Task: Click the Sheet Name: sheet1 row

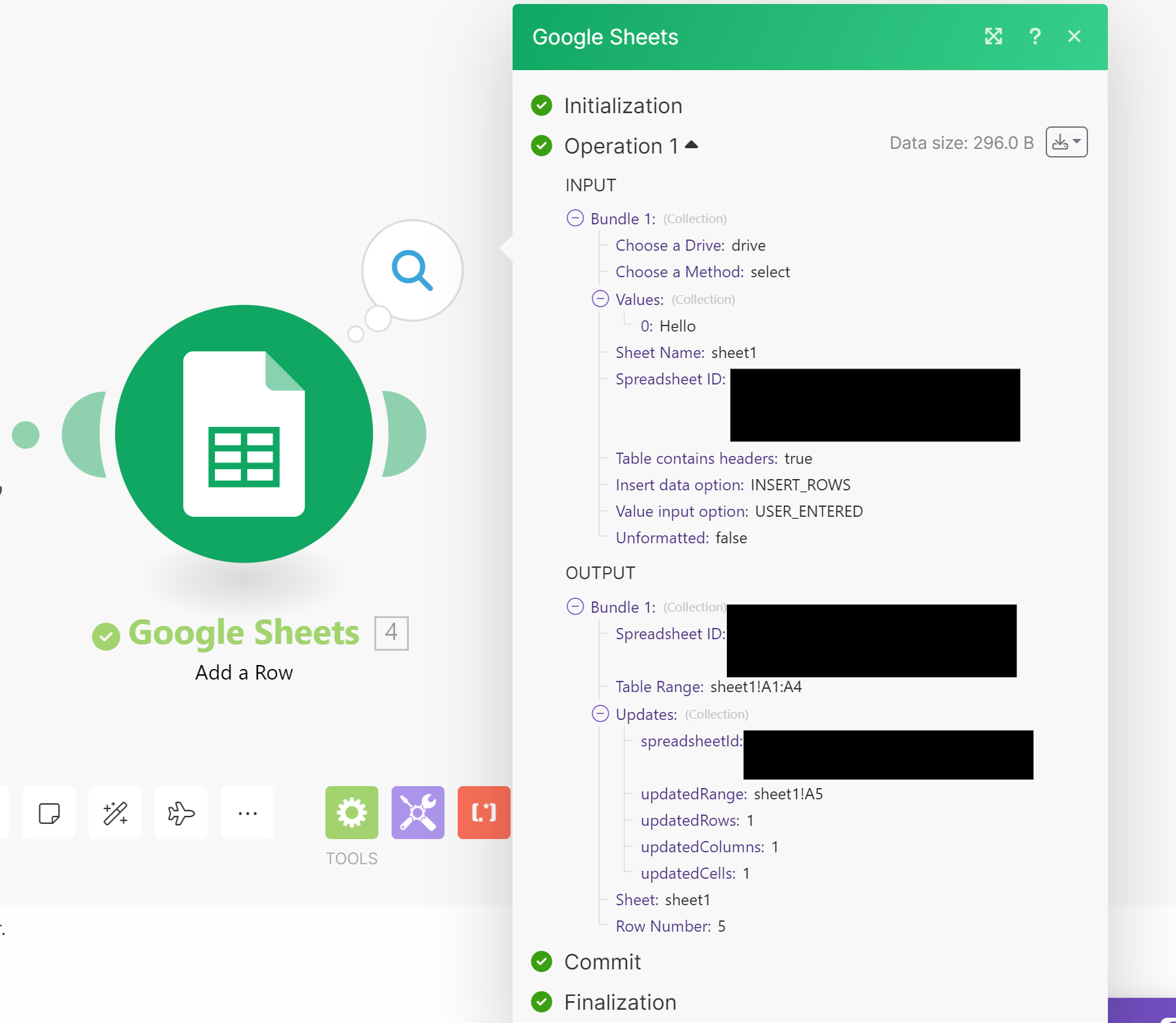Action: [x=686, y=353]
